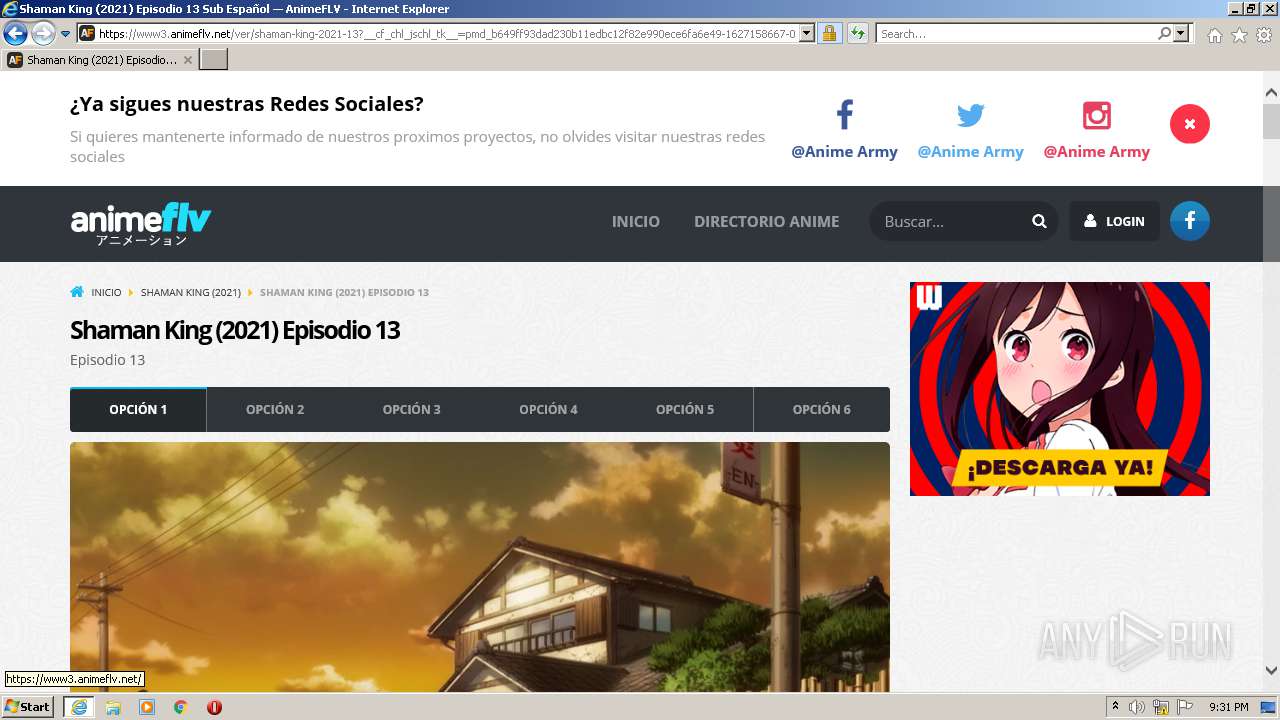This screenshot has width=1280, height=720.
Task: Click the 9:31 PM taskbar clock
Action: (x=1228, y=707)
